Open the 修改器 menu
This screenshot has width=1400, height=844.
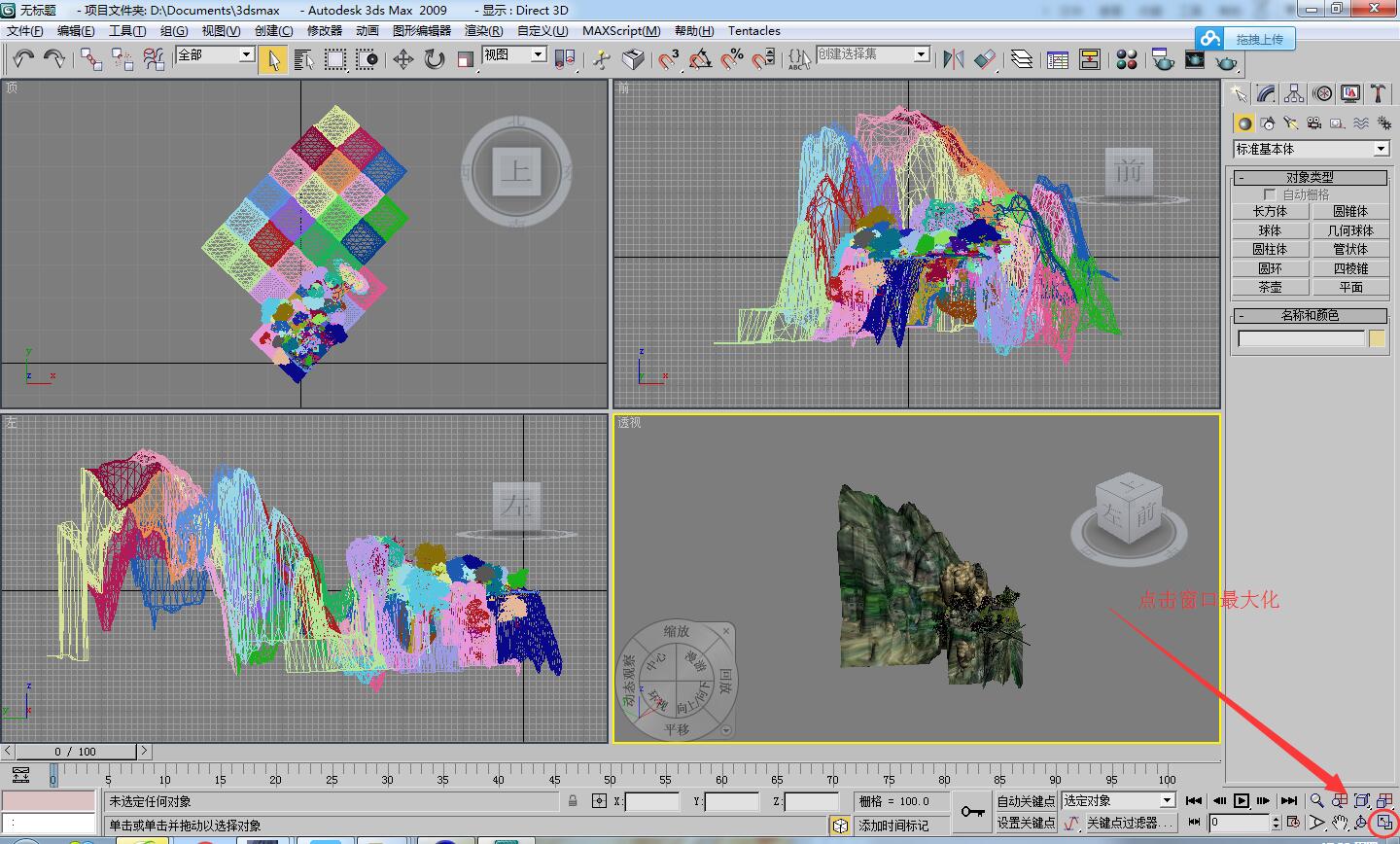click(325, 31)
